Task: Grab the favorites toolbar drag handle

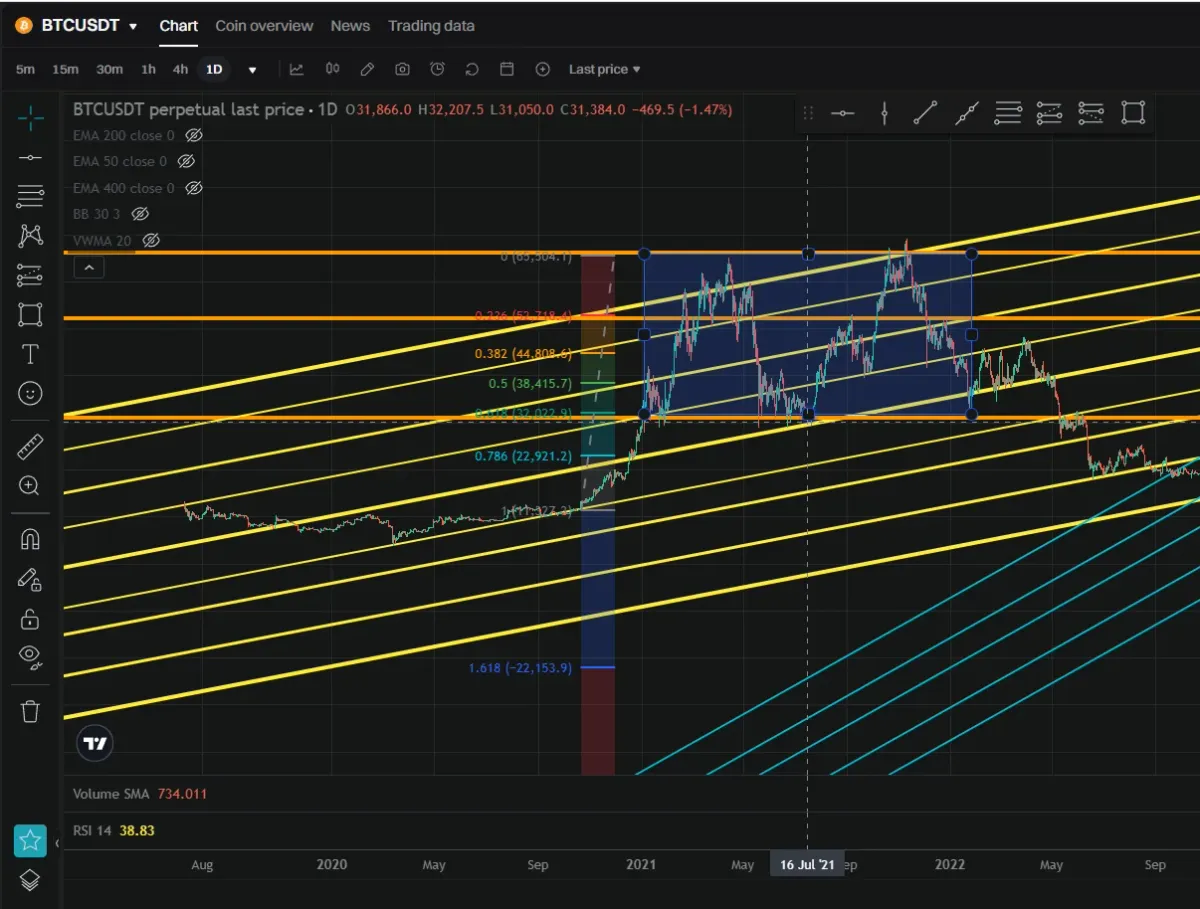Action: (x=808, y=113)
